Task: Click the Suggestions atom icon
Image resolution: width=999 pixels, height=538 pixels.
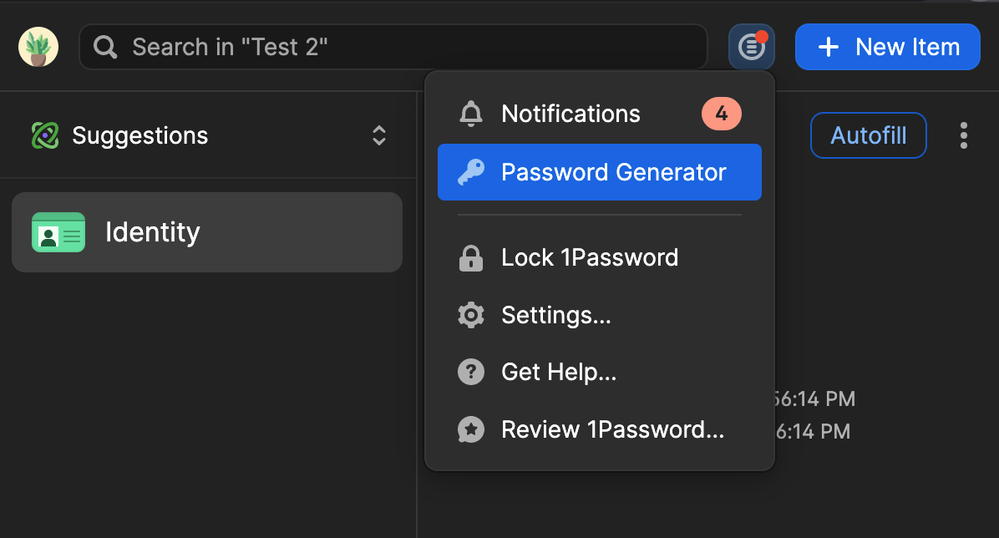Action: pyautogui.click(x=45, y=136)
